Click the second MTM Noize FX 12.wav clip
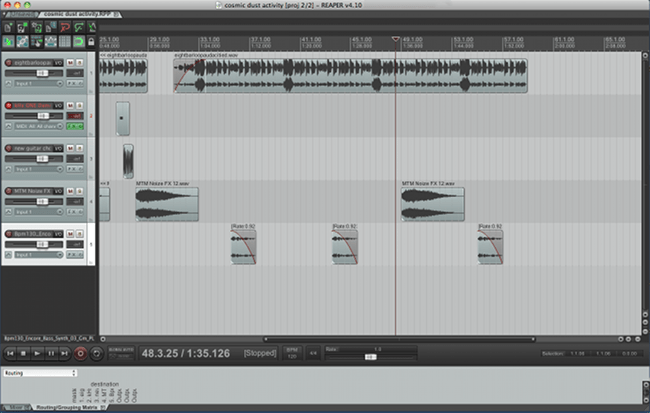This screenshot has height=413, width=650. 432,204
